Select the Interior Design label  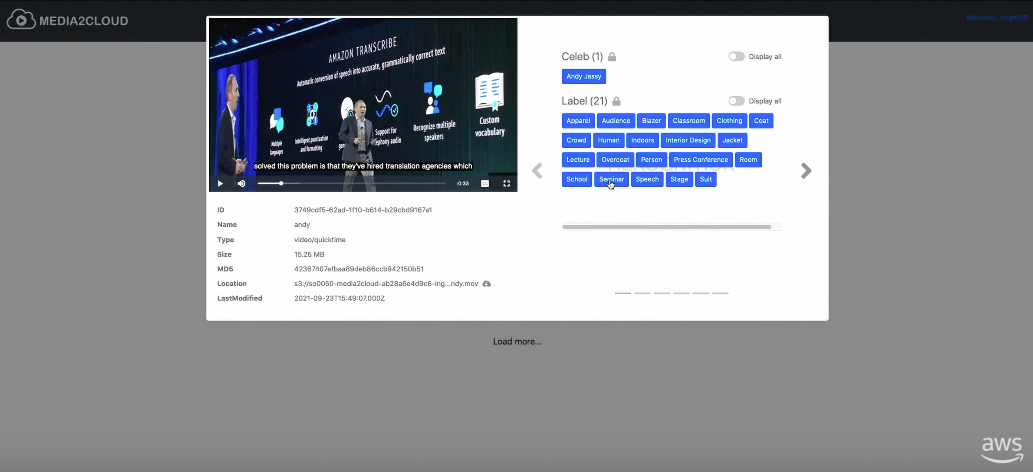(x=688, y=140)
